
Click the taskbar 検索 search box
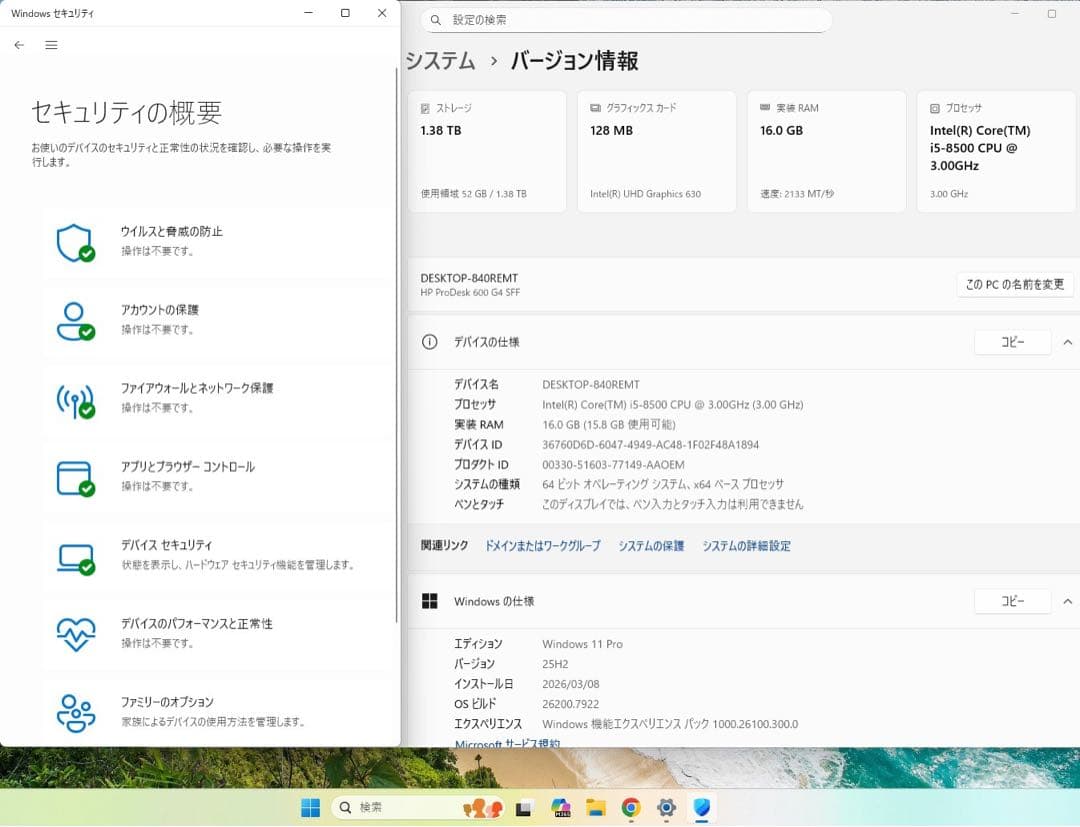(x=417, y=807)
